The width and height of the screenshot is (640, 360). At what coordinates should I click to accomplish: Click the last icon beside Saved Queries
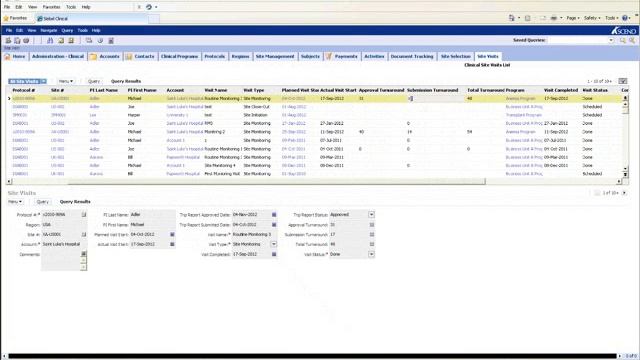point(632,40)
